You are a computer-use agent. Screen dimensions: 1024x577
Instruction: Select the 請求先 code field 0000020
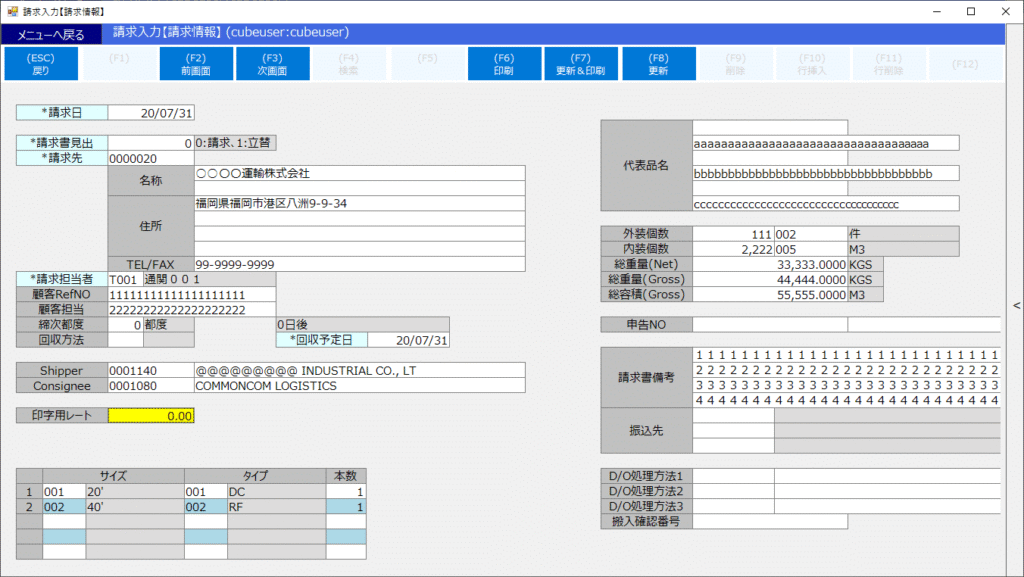[x=151, y=158]
